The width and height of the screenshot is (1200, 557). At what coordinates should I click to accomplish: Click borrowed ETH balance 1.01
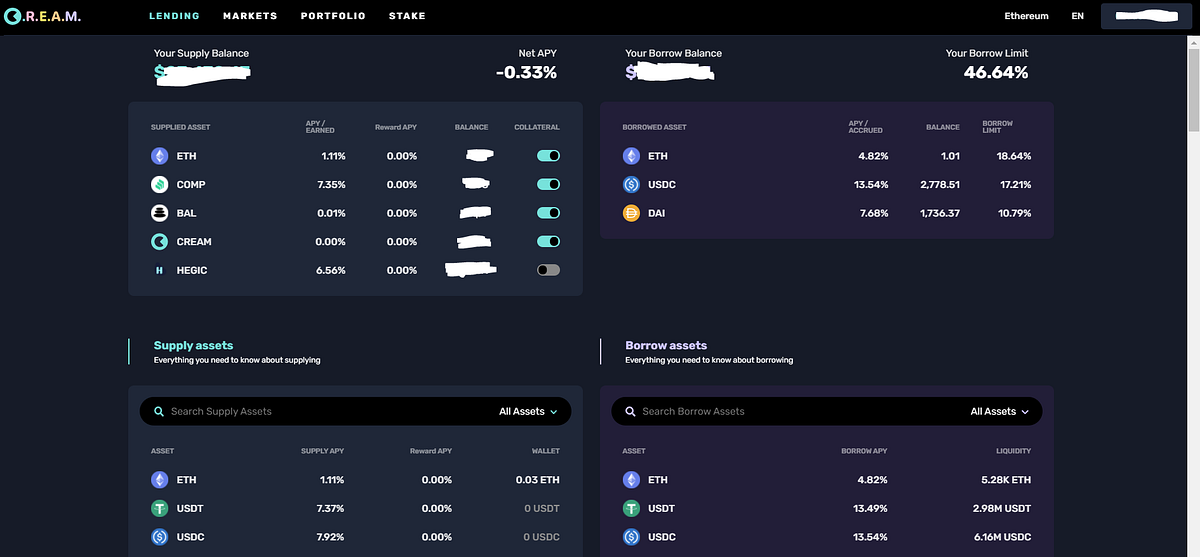click(x=951, y=156)
